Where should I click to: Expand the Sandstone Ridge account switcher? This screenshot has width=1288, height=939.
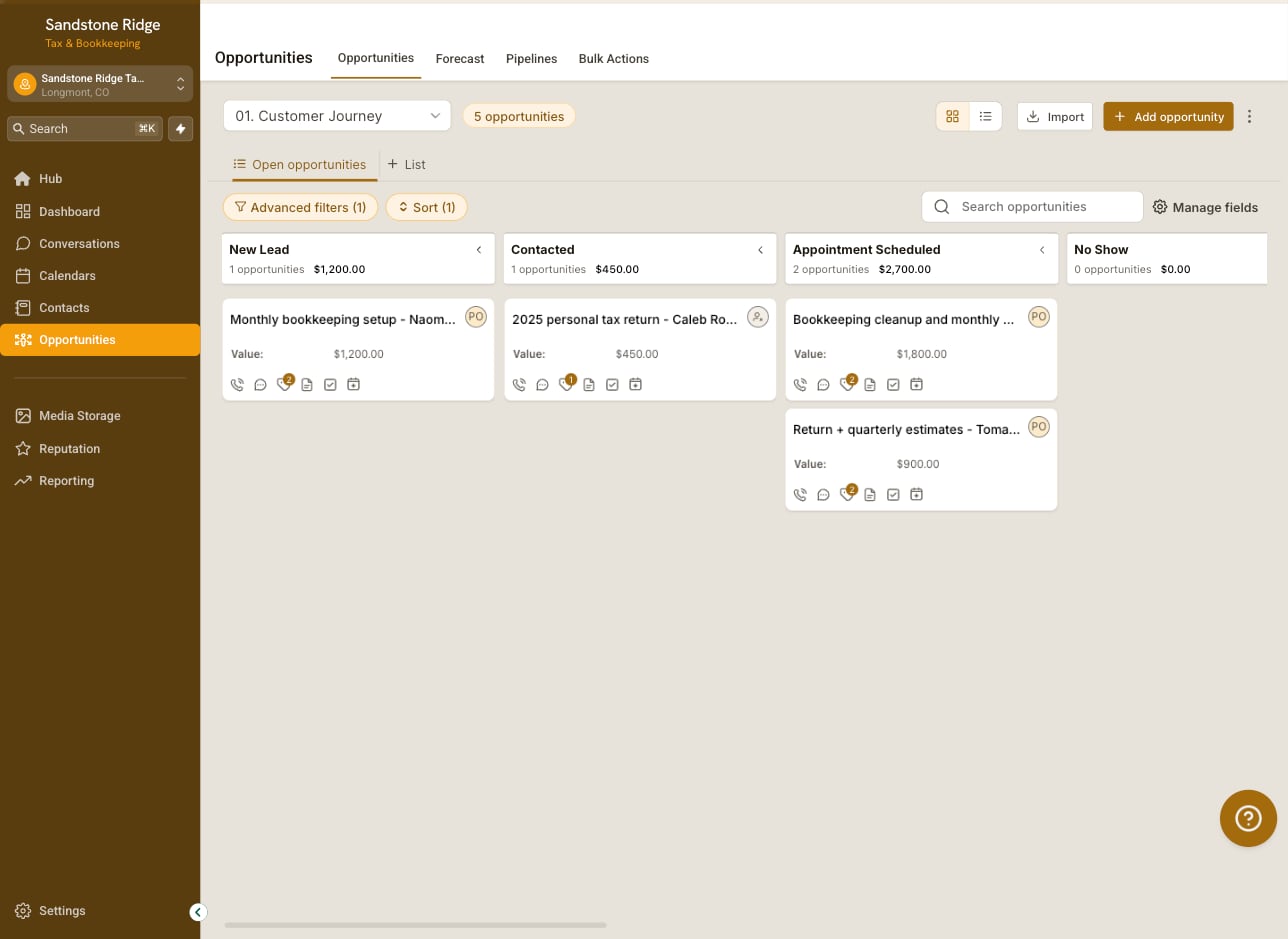pos(100,84)
